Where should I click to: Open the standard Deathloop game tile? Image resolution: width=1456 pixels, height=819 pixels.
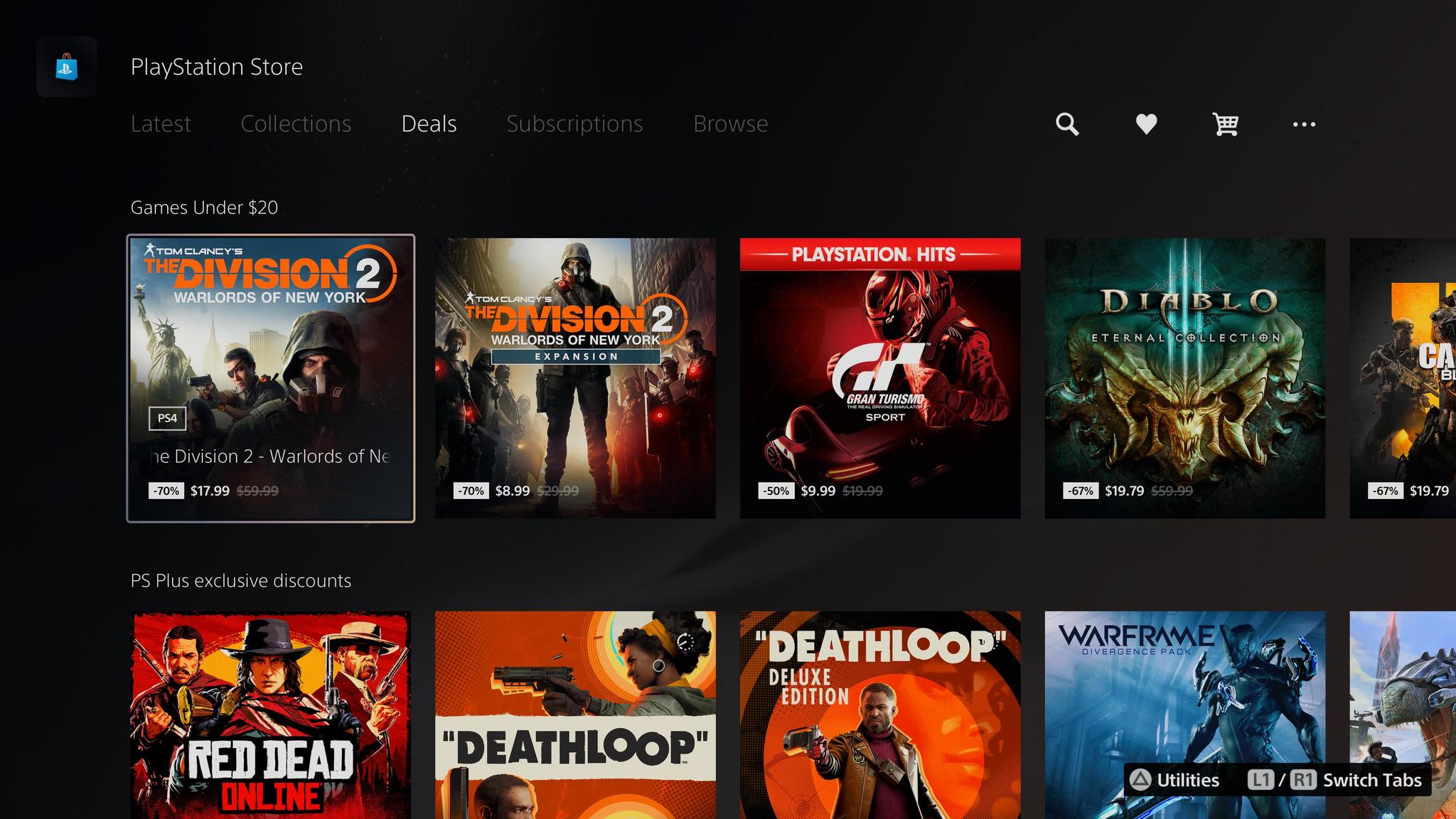[x=575, y=715]
